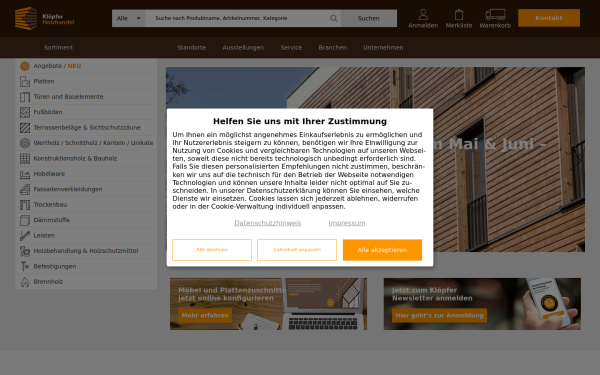The height and width of the screenshot is (375, 600).
Task: Click the Türen und Bauelemente icon
Action: coord(25,97)
